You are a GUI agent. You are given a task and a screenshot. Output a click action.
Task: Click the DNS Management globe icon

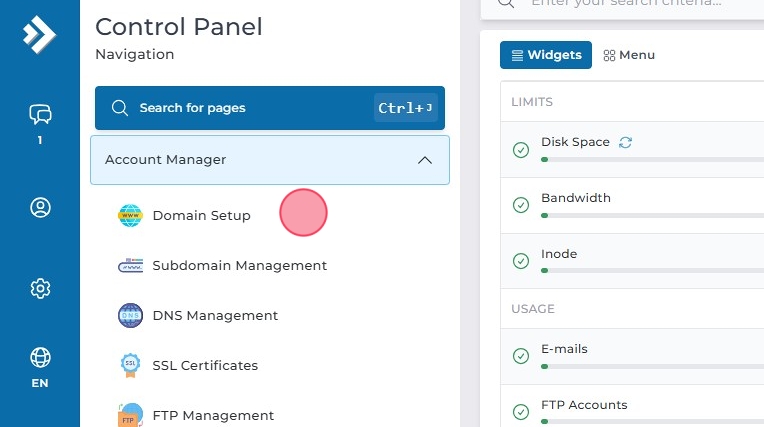coord(131,315)
